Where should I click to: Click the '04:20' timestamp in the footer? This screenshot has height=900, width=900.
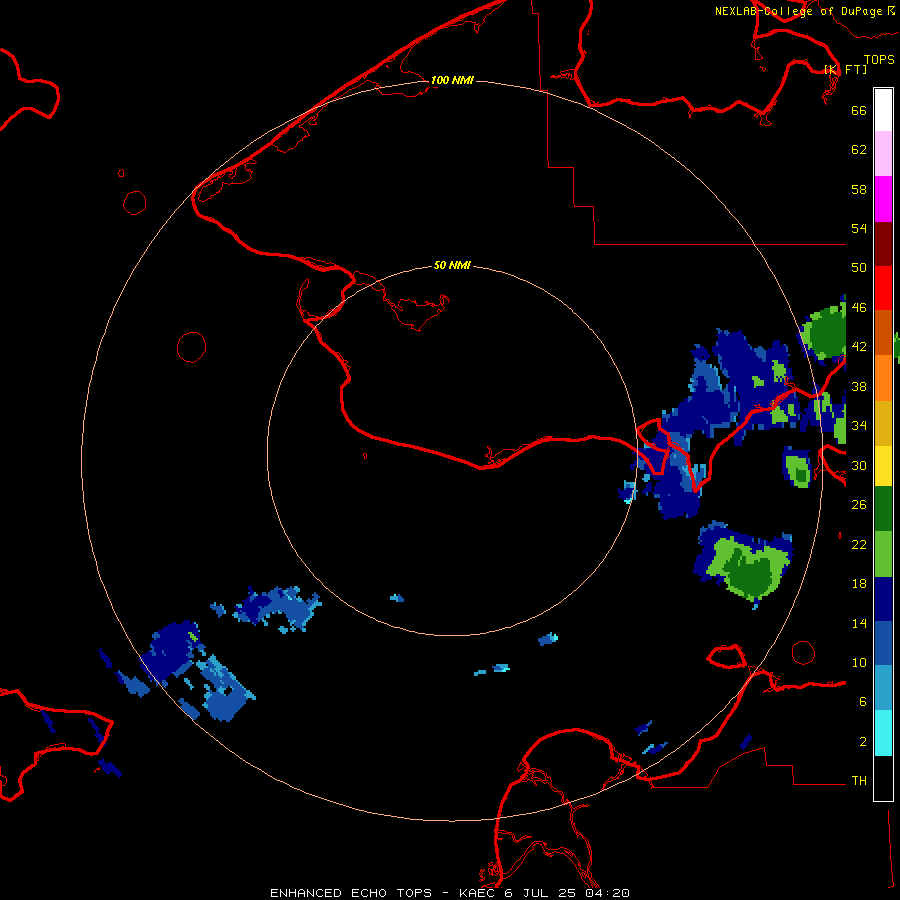click(x=607, y=893)
